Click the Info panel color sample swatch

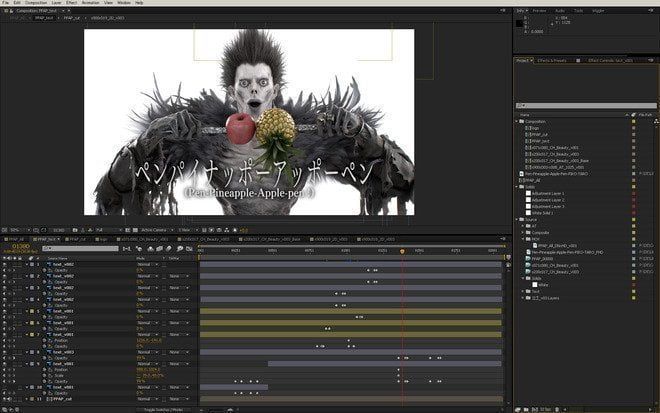(x=519, y=23)
